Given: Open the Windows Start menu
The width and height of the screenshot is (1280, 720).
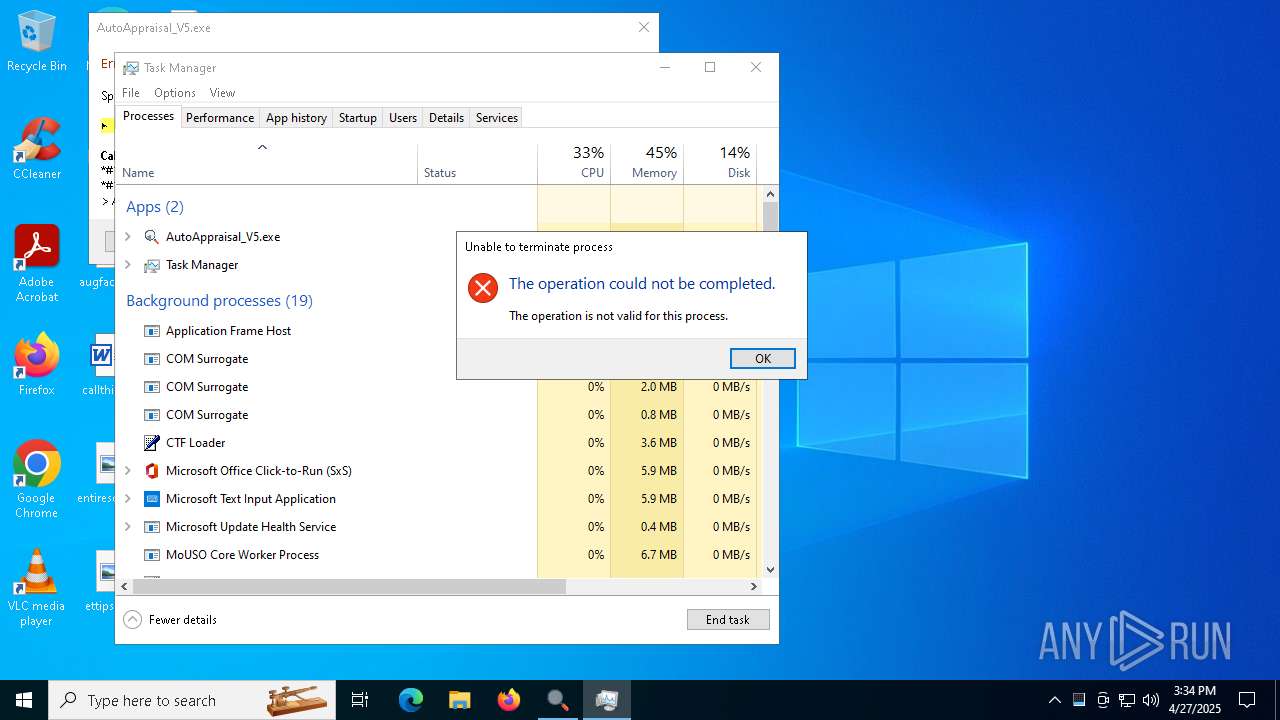Looking at the screenshot, I should 24,700.
